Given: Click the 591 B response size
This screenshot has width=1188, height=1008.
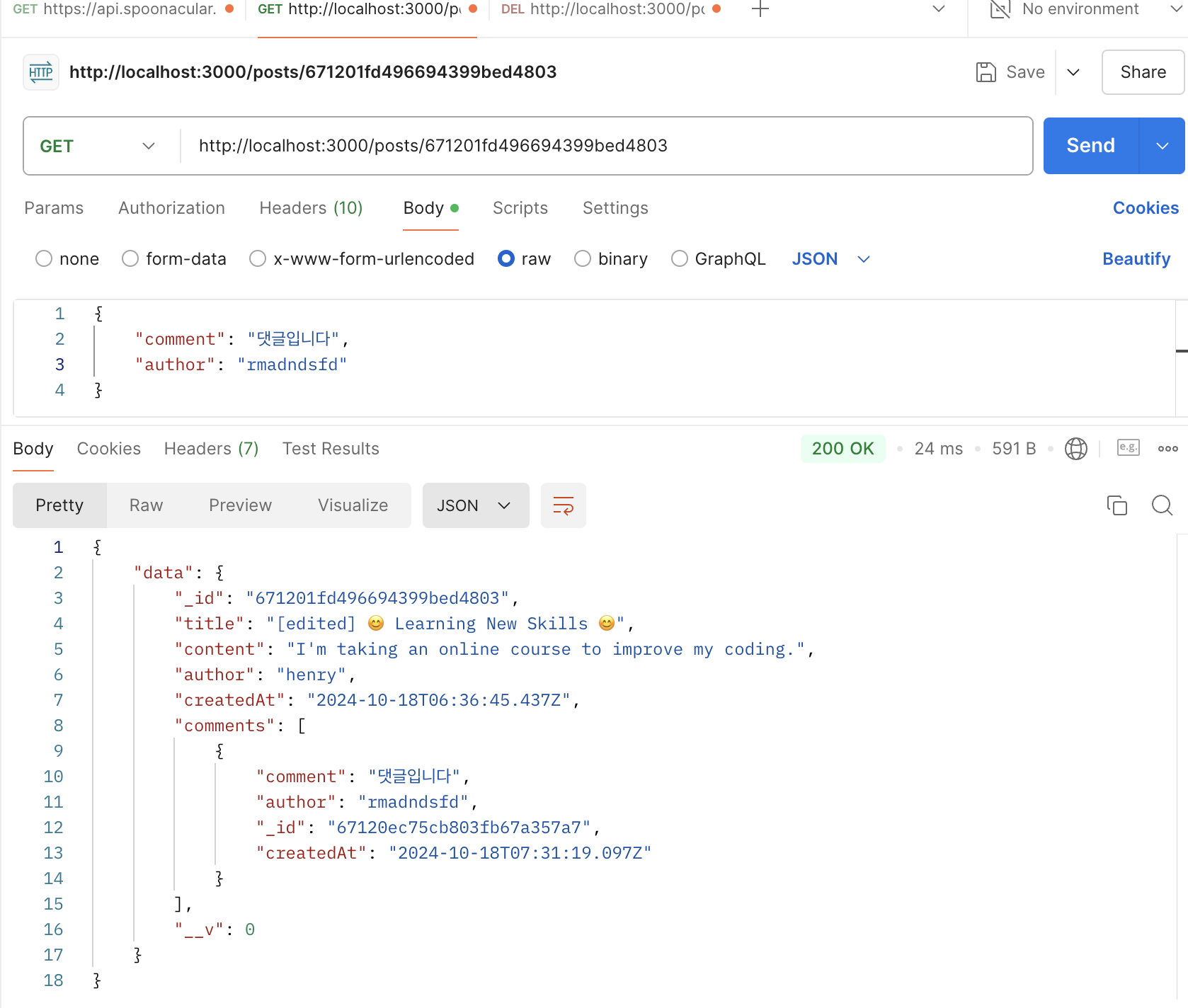Looking at the screenshot, I should point(1013,449).
